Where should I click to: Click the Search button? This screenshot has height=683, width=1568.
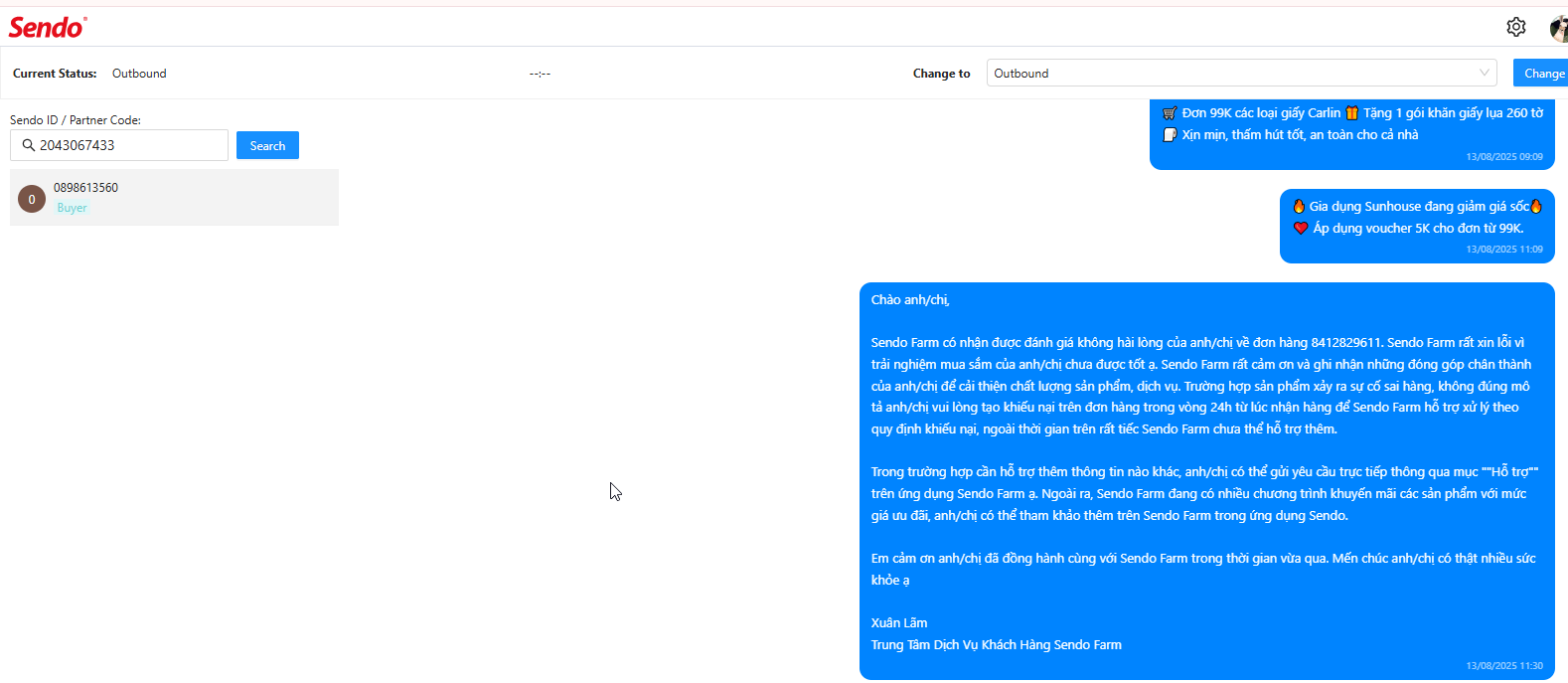pyautogui.click(x=267, y=145)
